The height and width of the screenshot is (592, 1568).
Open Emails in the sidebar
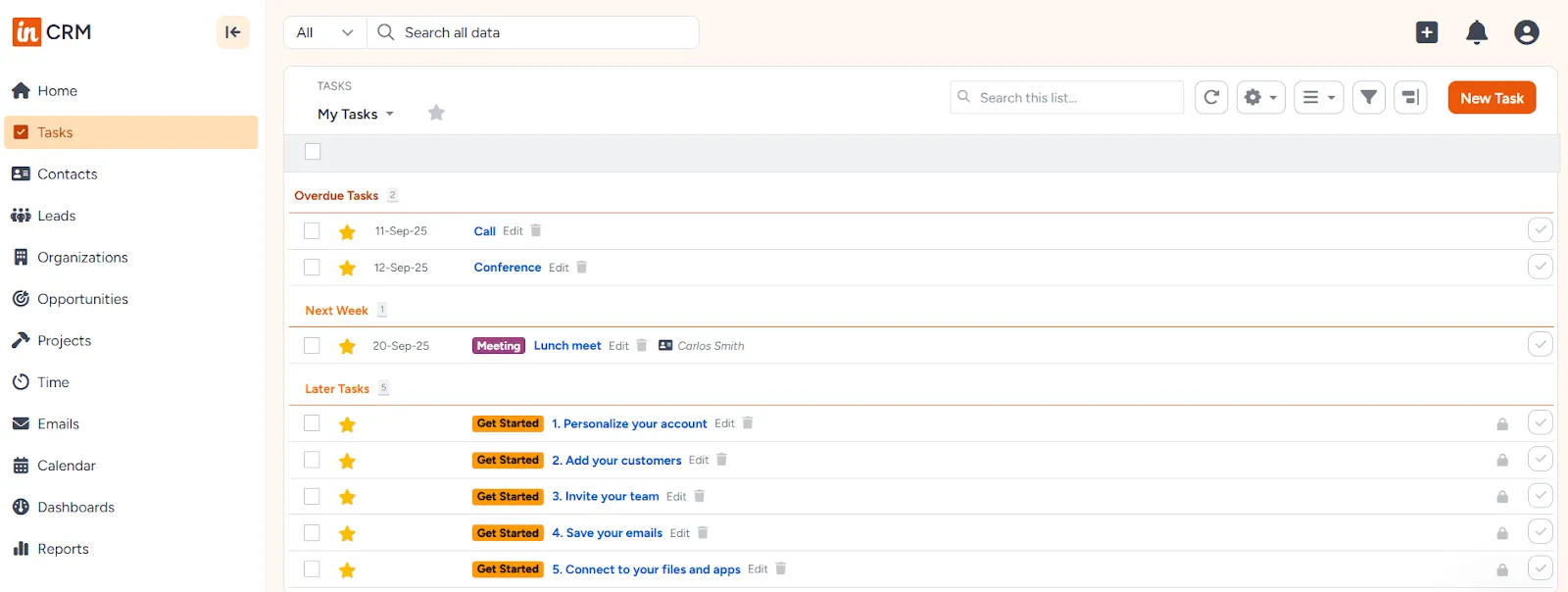point(131,423)
